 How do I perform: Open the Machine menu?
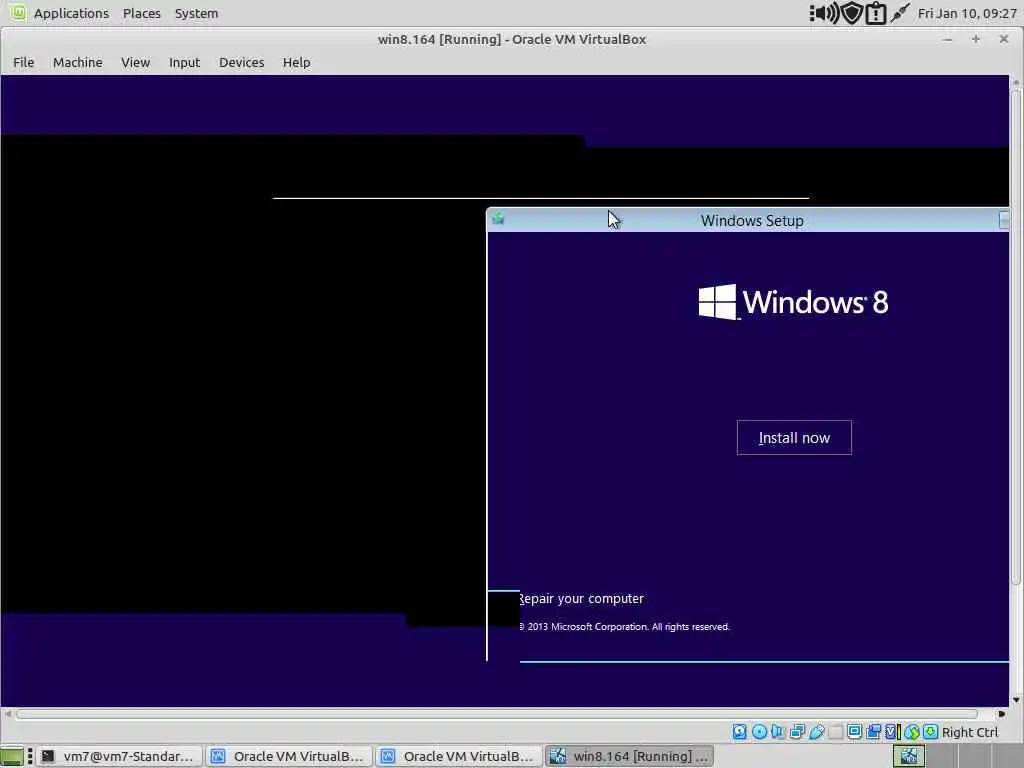(78, 62)
